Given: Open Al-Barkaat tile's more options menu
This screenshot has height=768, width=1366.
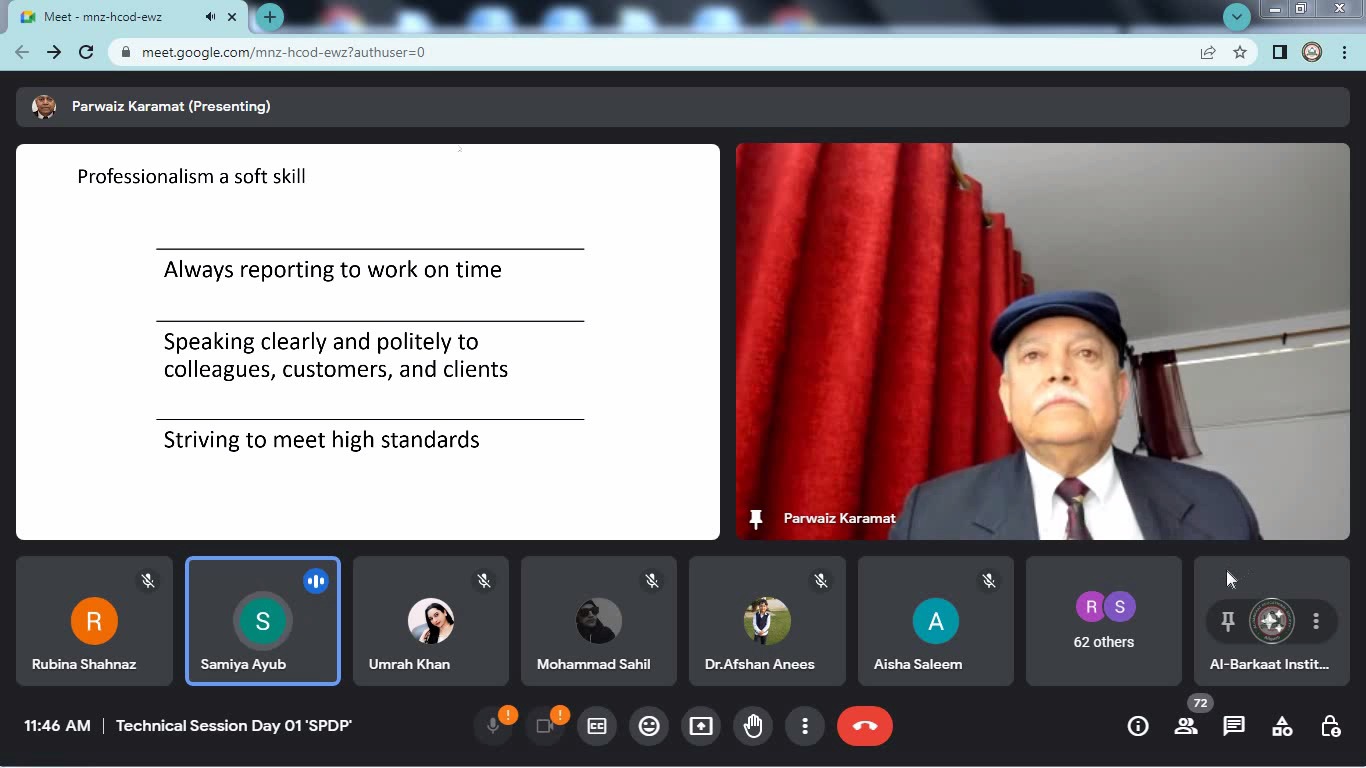Looking at the screenshot, I should pyautogui.click(x=1316, y=621).
